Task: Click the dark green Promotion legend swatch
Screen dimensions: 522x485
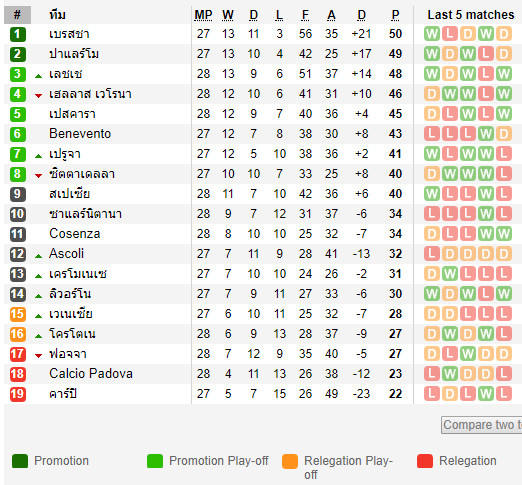Action: pos(20,461)
